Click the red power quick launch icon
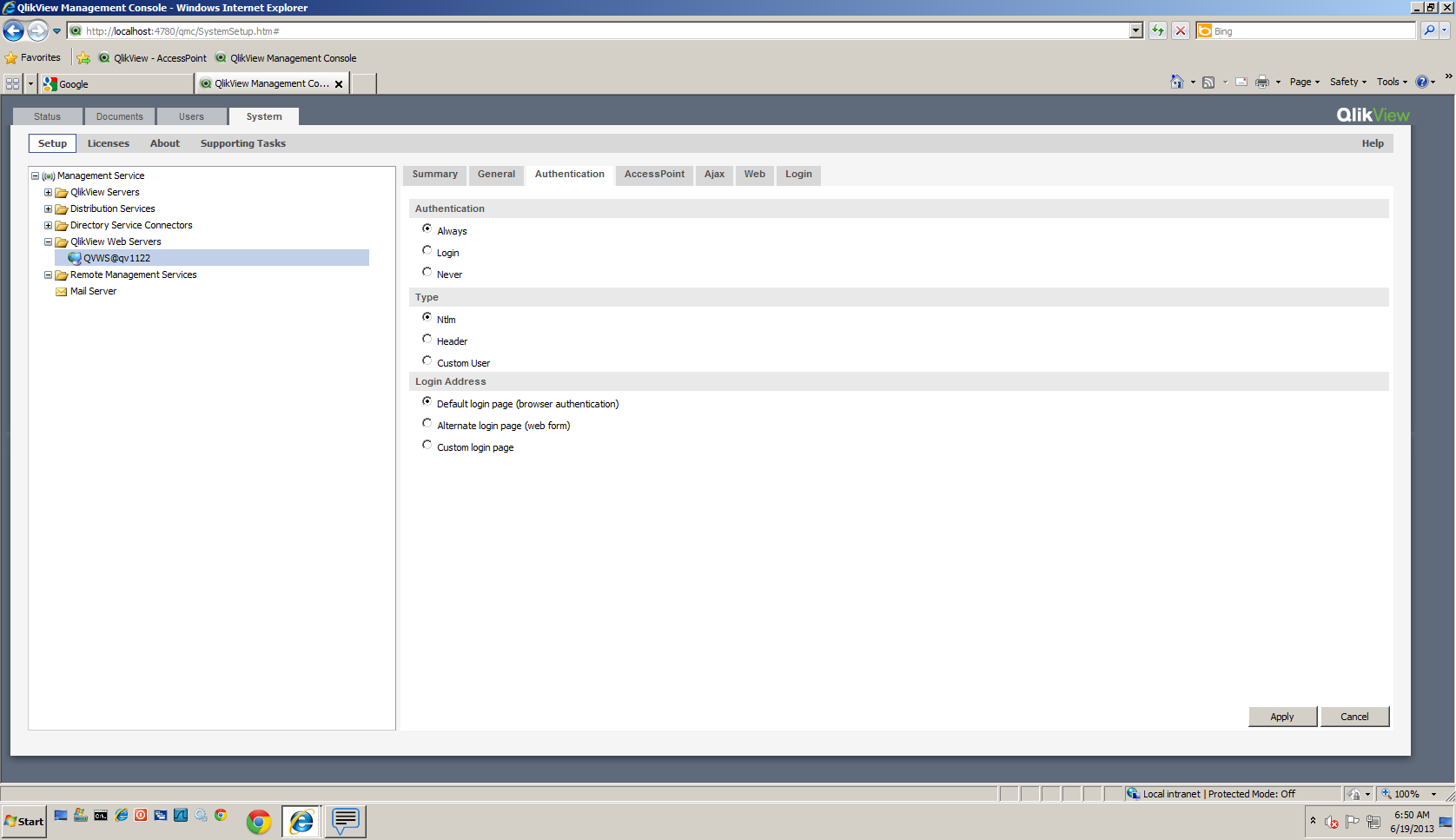This screenshot has height=840, width=1456. tap(140, 815)
